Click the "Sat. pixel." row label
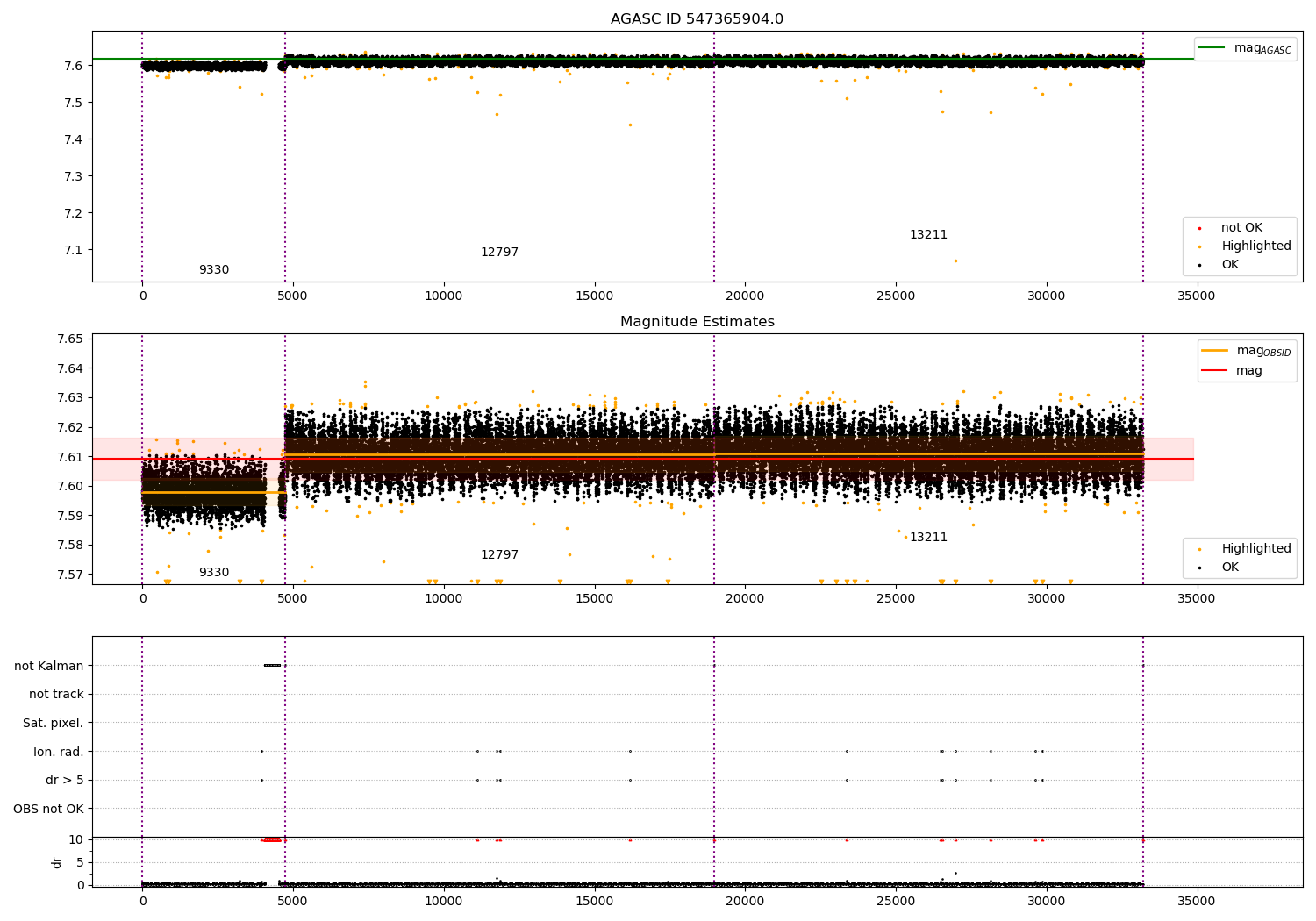 tap(54, 724)
